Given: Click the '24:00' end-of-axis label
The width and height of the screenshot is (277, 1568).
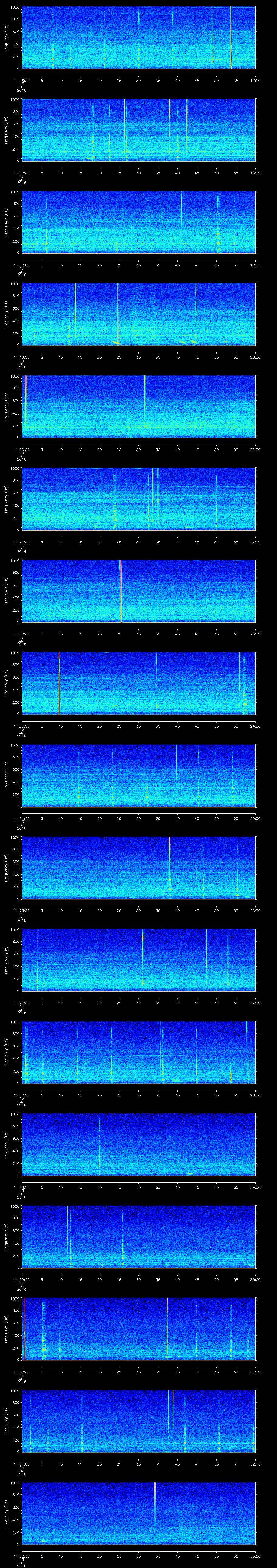Looking at the screenshot, I should point(256,726).
